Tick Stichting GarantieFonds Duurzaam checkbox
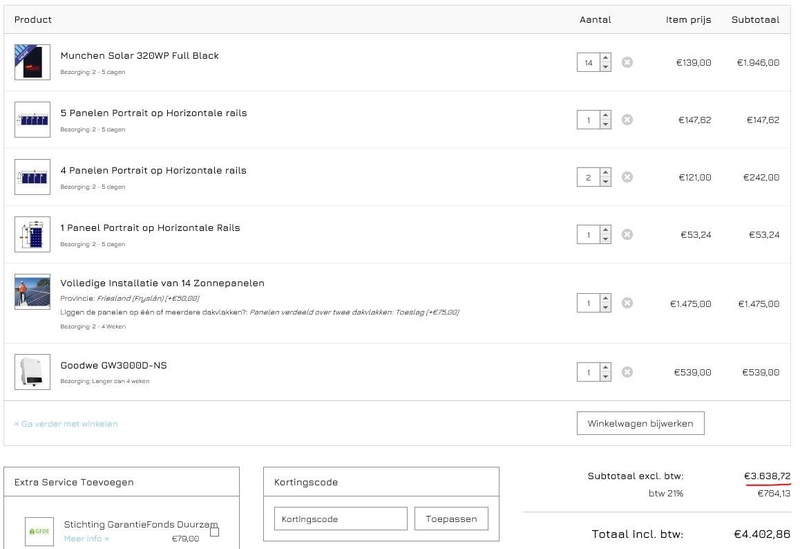 215,532
